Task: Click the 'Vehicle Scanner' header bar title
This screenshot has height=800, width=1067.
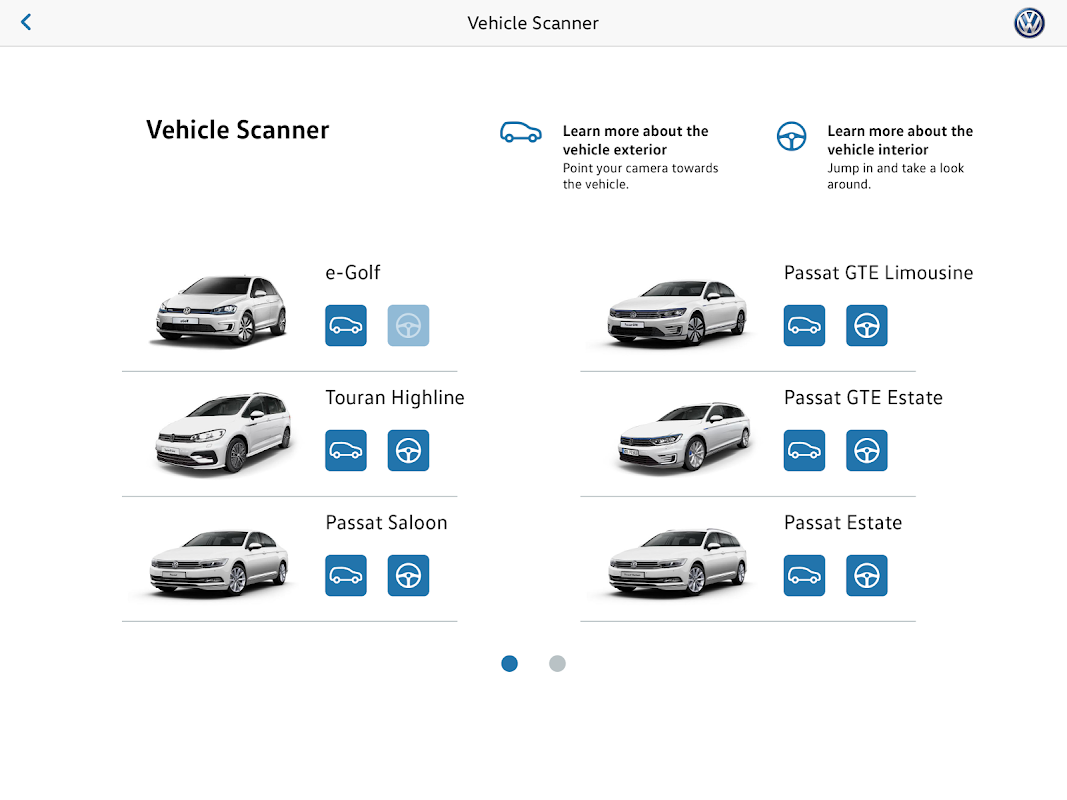Action: click(533, 23)
